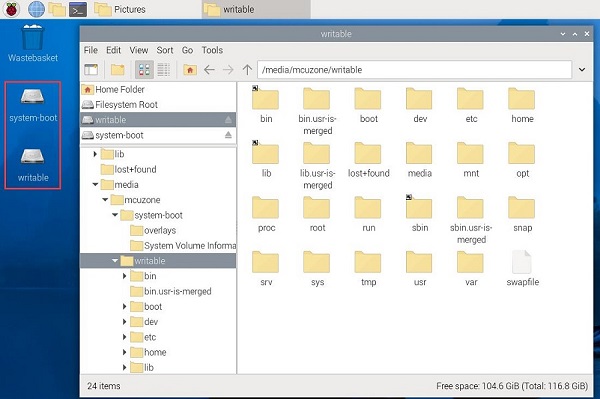This screenshot has width=600, height=399.
Task: Select bin.usr-is-merged in the directory tree
Action: pyautogui.click(x=171, y=292)
